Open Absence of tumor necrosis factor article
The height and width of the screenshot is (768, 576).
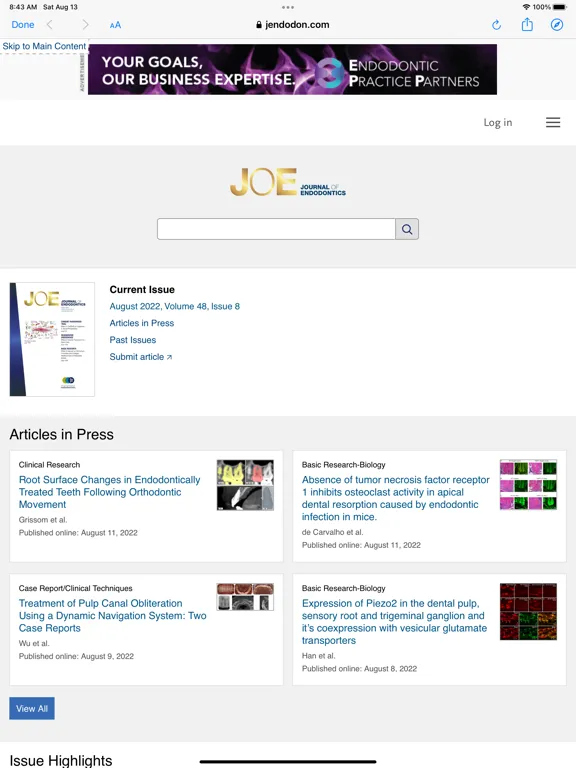click(x=395, y=498)
